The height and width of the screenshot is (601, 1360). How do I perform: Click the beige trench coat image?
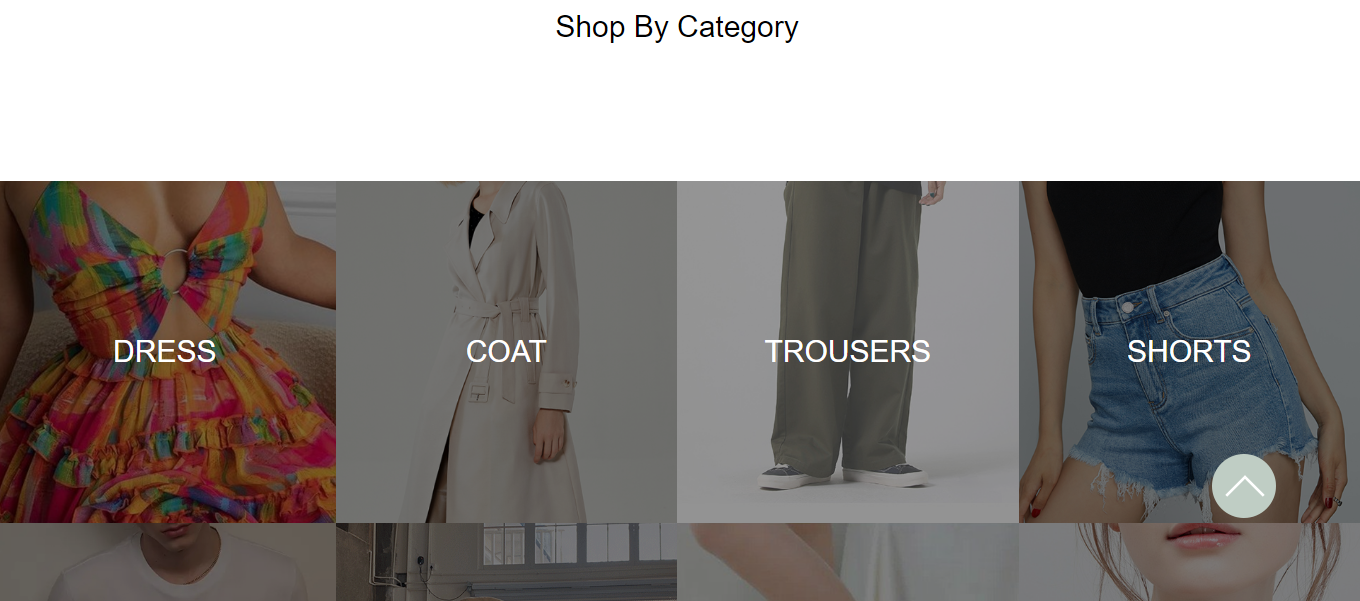pyautogui.click(x=506, y=352)
